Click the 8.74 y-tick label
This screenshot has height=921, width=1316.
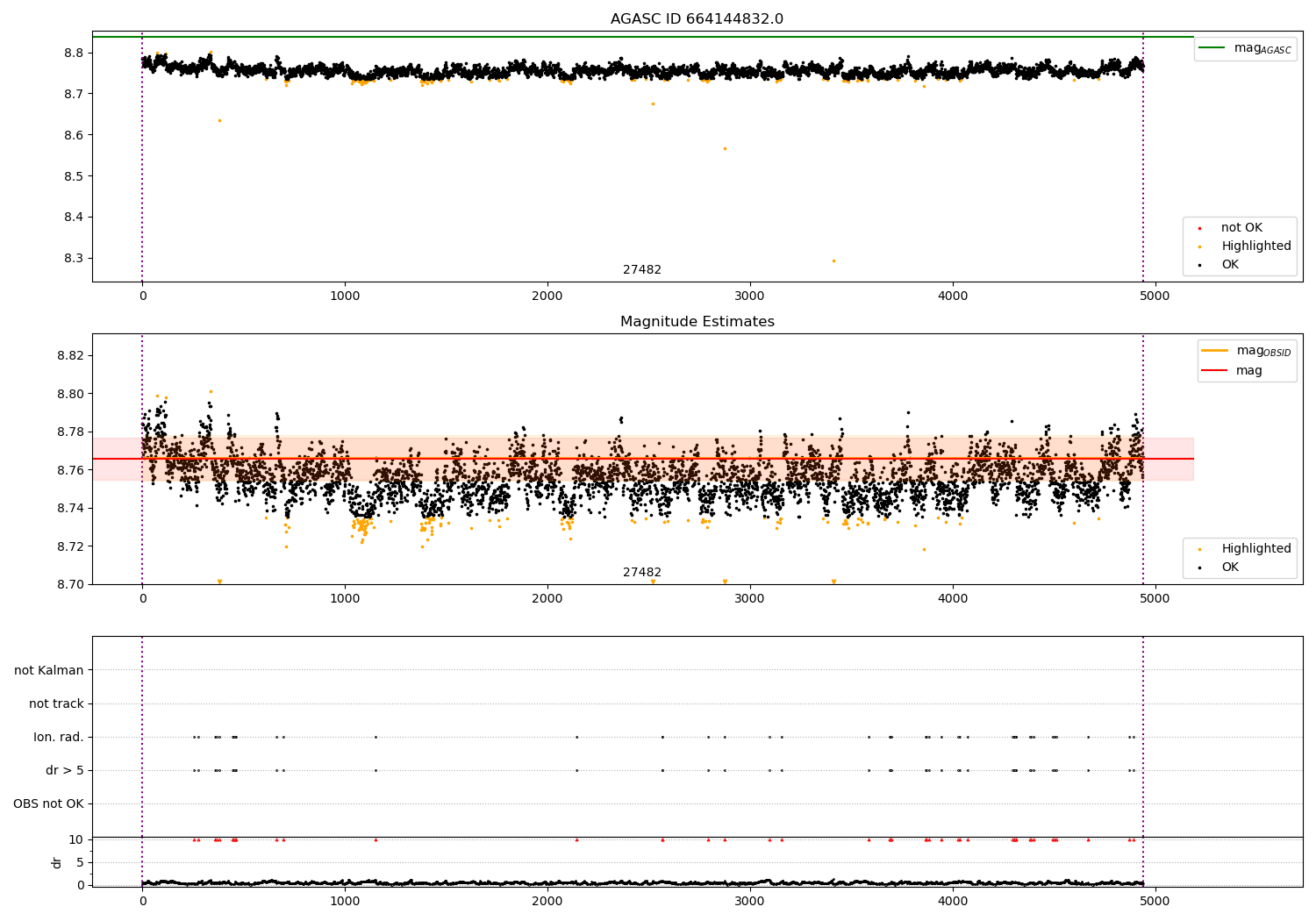pos(70,508)
